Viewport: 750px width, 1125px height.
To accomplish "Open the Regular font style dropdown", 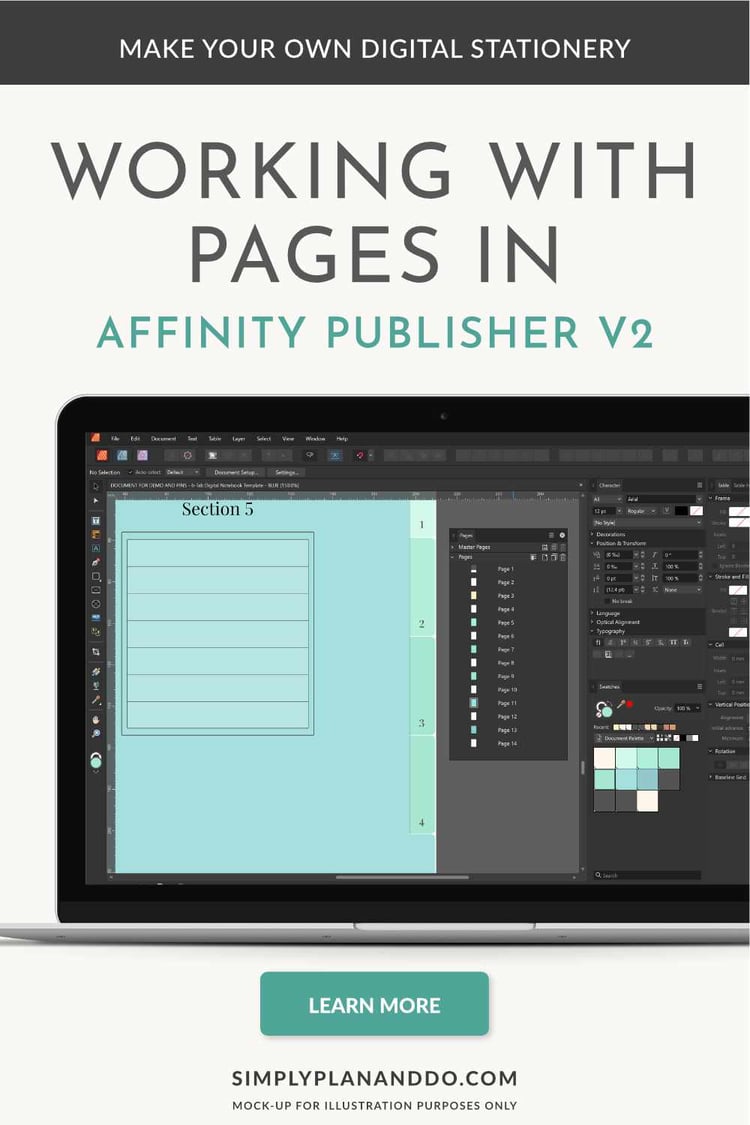I will click(x=641, y=511).
